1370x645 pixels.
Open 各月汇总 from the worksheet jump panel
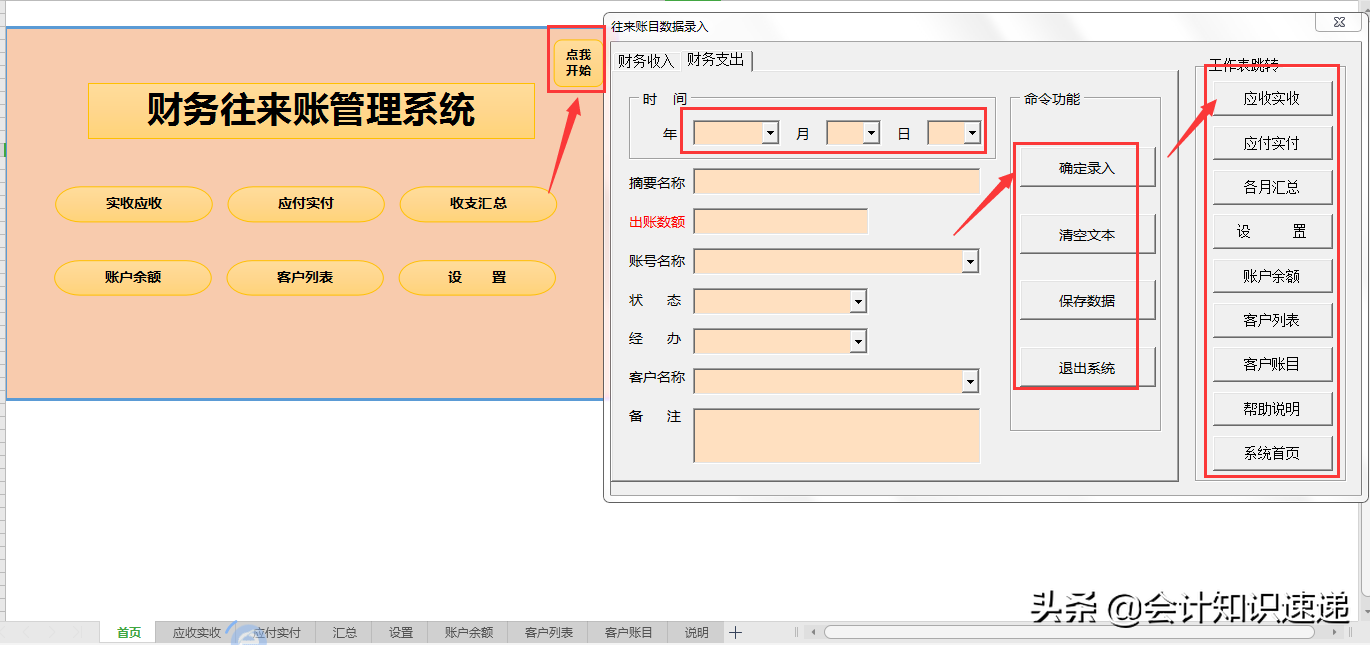click(1272, 186)
